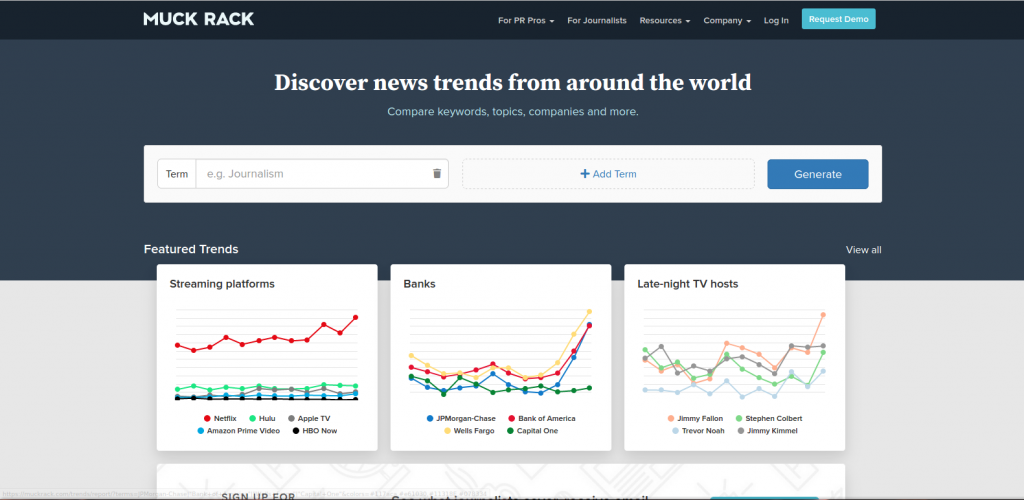1024x500 pixels.
Task: Toggle Stephen Colbert legend dot
Action: pos(739,418)
